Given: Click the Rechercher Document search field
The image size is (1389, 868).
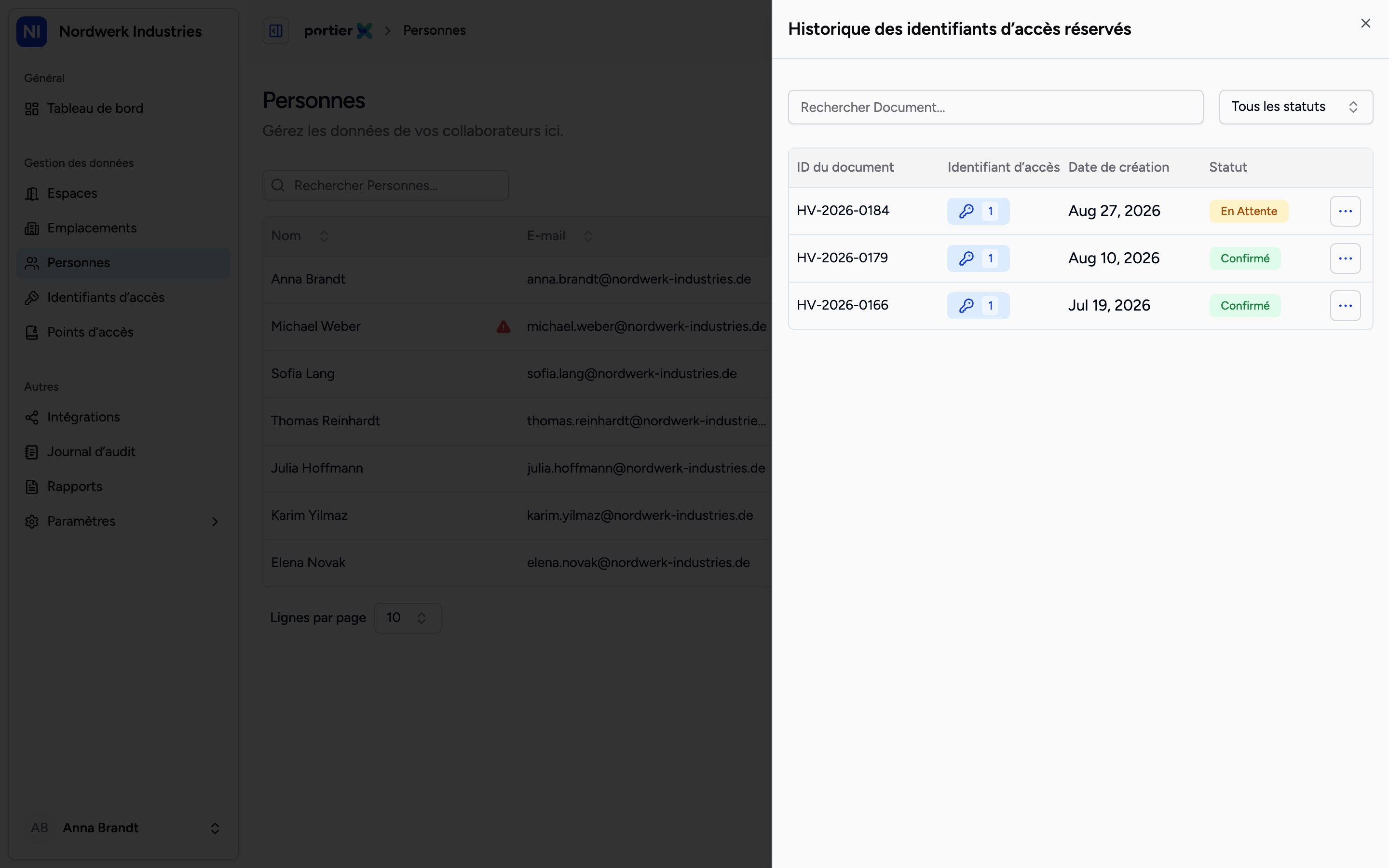Looking at the screenshot, I should point(995,107).
